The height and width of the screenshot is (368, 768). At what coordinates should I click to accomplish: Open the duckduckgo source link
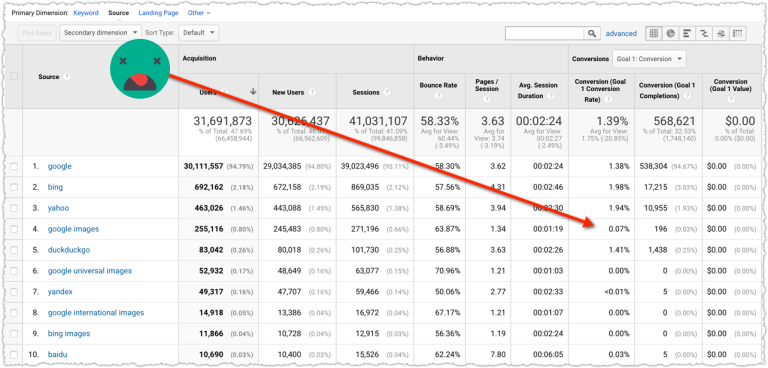(x=69, y=250)
